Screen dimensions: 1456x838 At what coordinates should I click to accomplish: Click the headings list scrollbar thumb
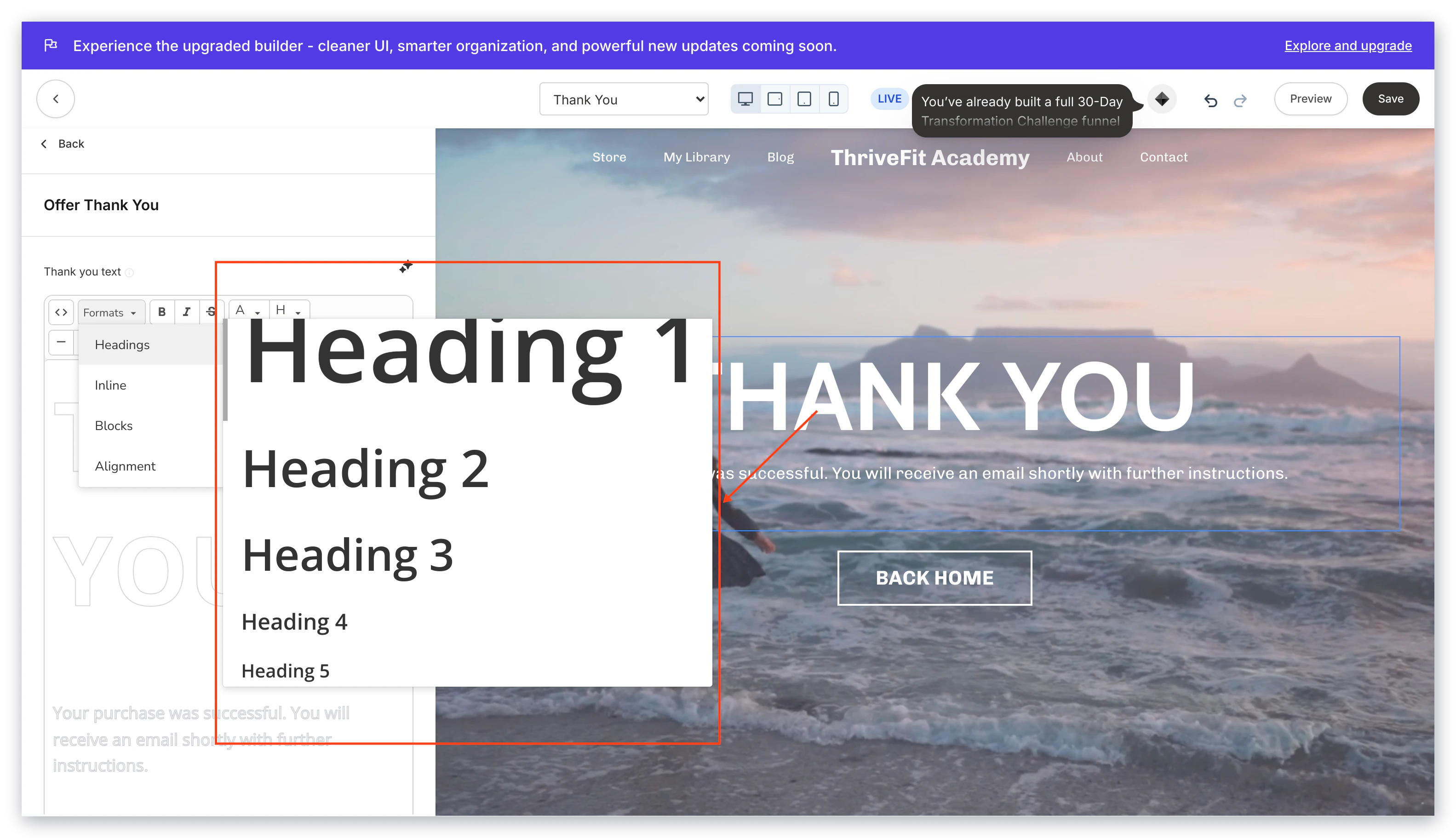pyautogui.click(x=226, y=370)
